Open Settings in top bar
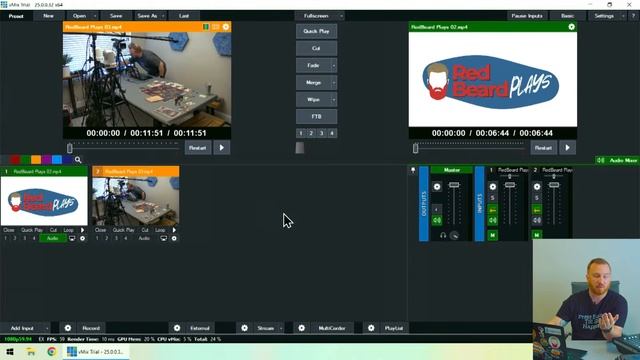Image resolution: width=640 pixels, height=360 pixels. (604, 16)
